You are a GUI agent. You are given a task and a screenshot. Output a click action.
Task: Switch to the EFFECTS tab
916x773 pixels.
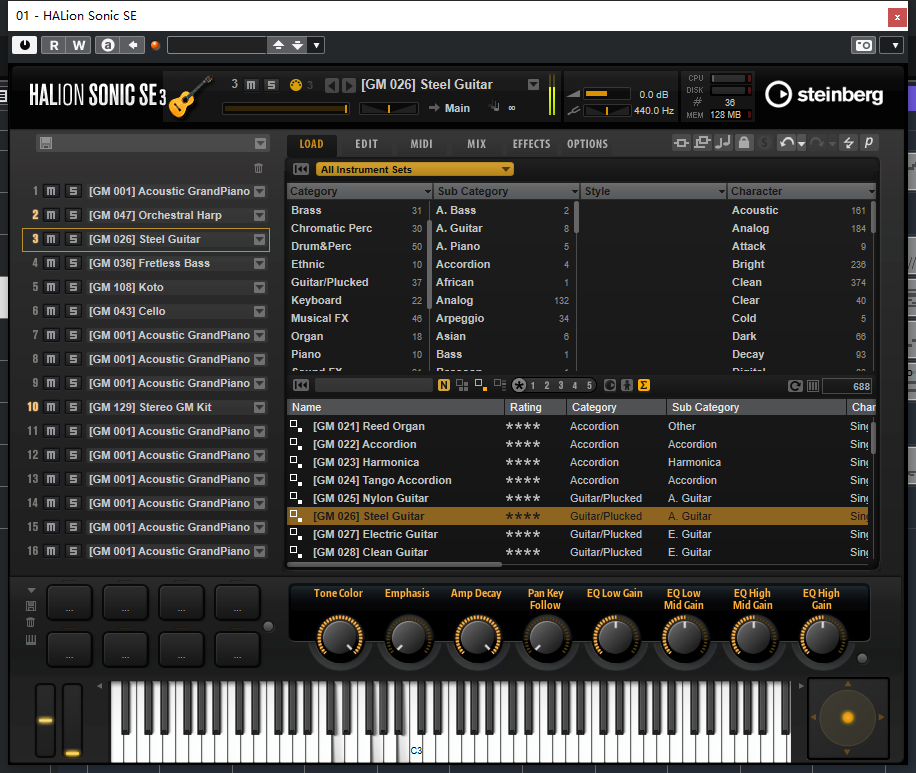click(x=531, y=144)
